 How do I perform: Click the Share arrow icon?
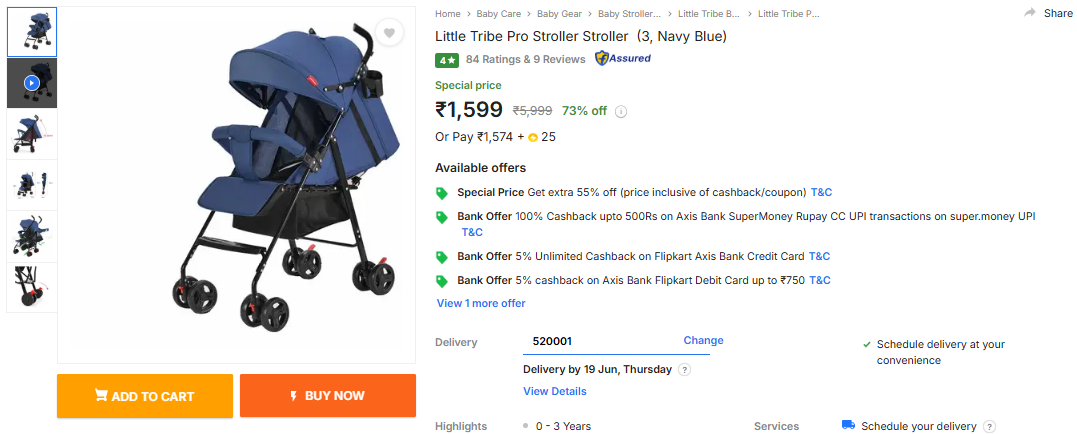coord(1030,13)
